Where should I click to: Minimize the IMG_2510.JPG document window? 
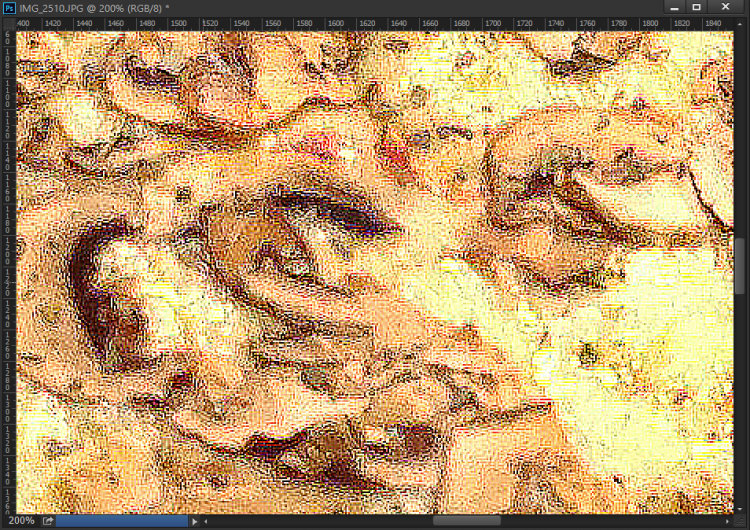[674, 7]
